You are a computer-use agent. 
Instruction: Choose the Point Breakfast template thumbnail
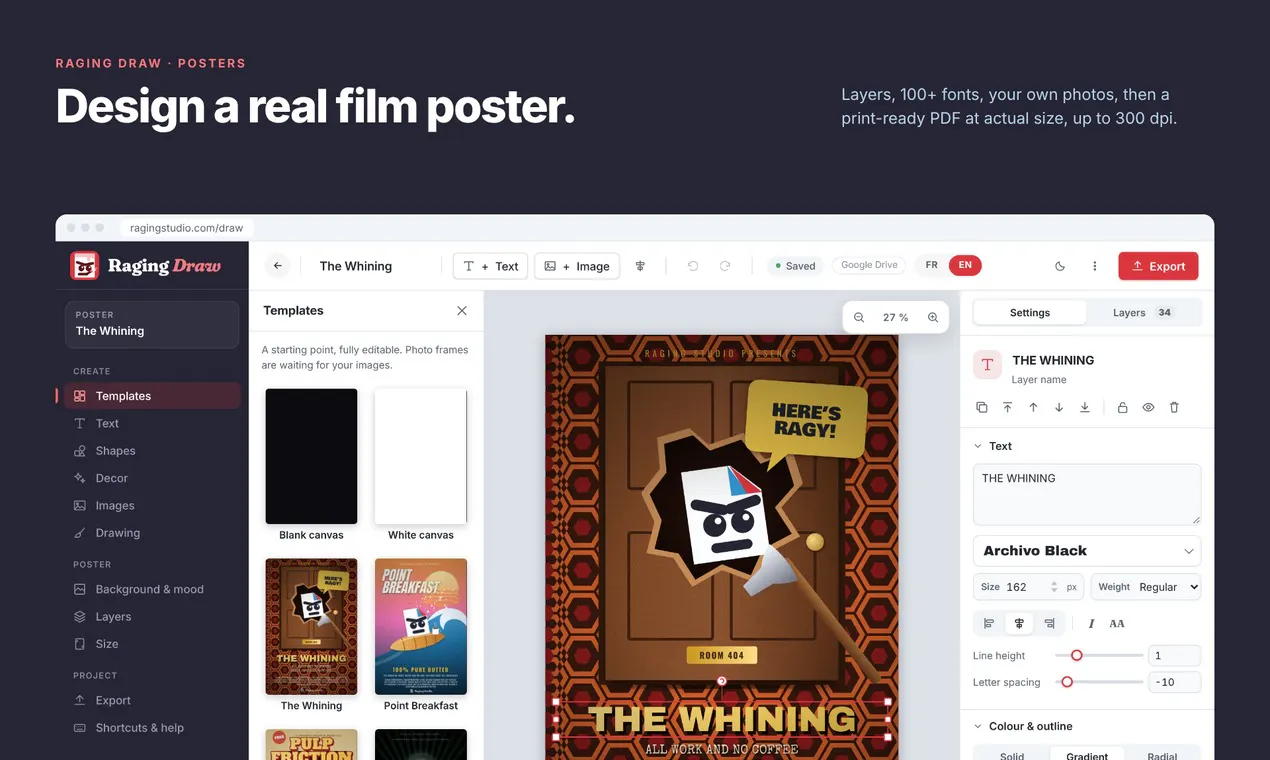point(421,626)
